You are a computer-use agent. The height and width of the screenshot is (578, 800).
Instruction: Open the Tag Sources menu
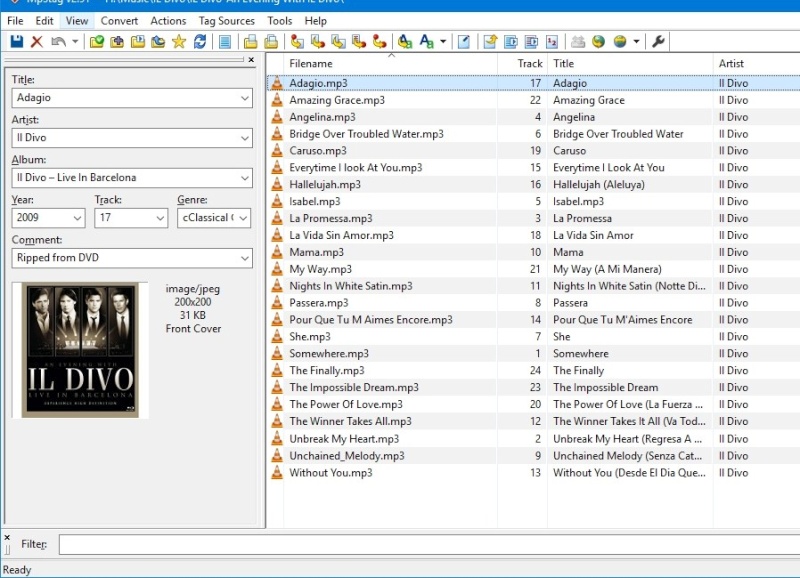227,21
